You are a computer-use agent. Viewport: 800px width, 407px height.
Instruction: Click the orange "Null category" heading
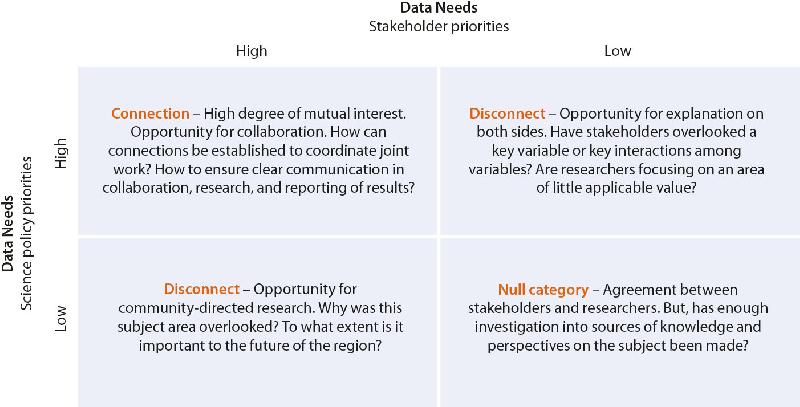coord(543,290)
